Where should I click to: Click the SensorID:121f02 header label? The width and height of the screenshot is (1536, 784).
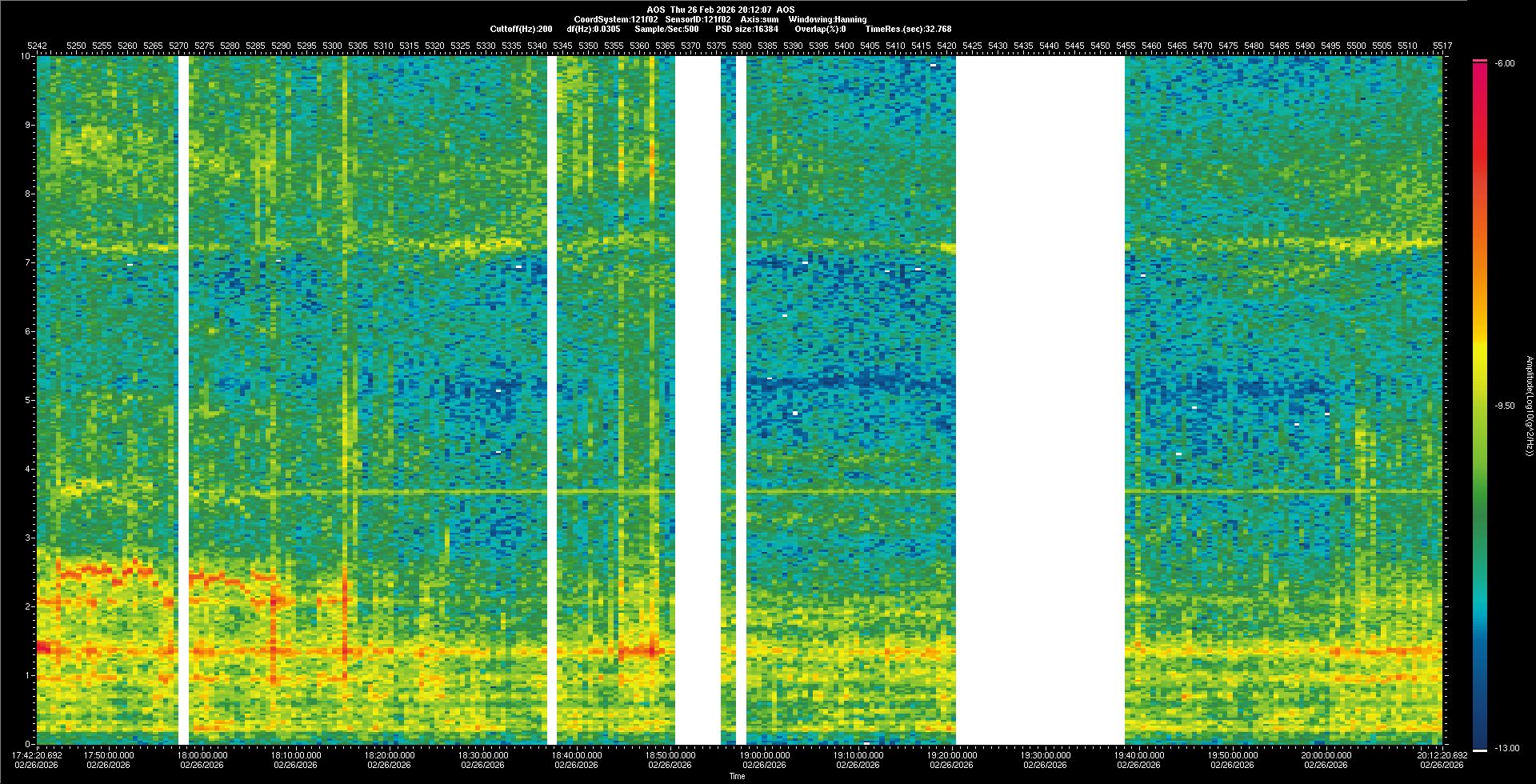pos(698,19)
